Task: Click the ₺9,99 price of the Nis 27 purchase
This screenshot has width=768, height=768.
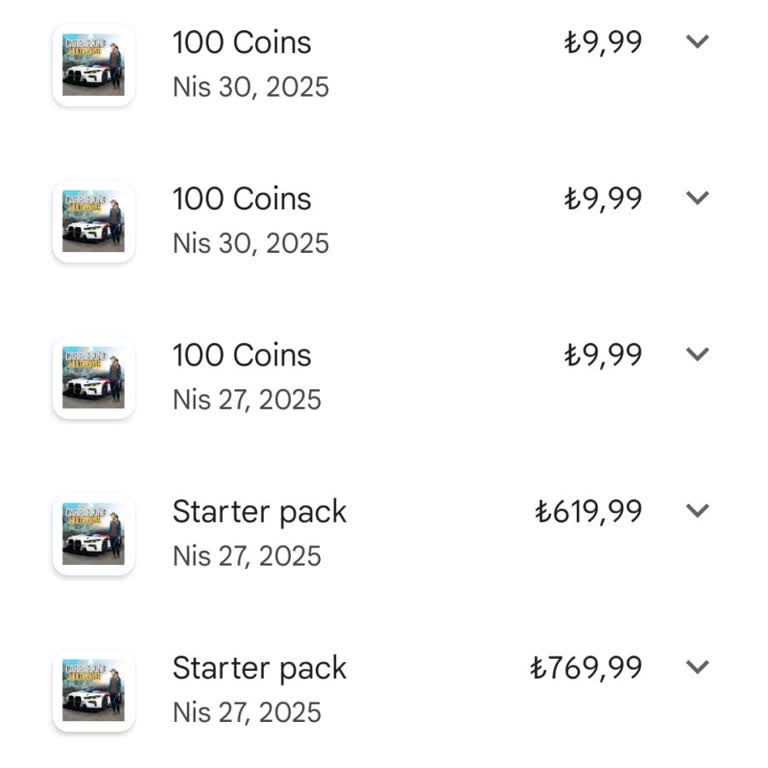Action: tap(603, 355)
